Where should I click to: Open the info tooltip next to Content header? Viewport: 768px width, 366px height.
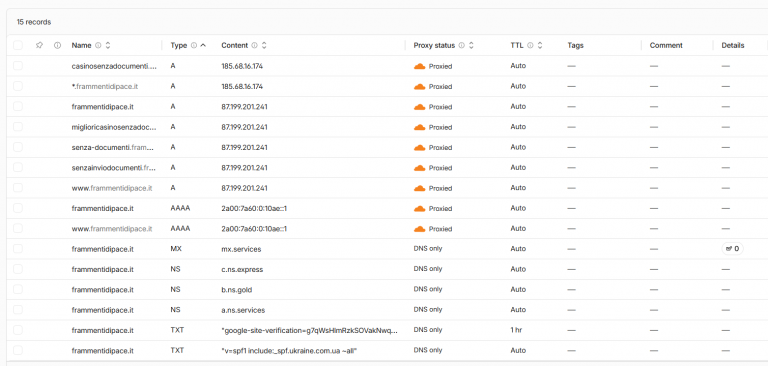click(x=254, y=45)
